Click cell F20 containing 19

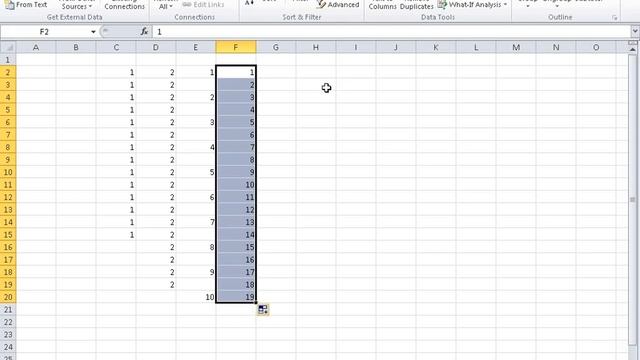pos(236,297)
